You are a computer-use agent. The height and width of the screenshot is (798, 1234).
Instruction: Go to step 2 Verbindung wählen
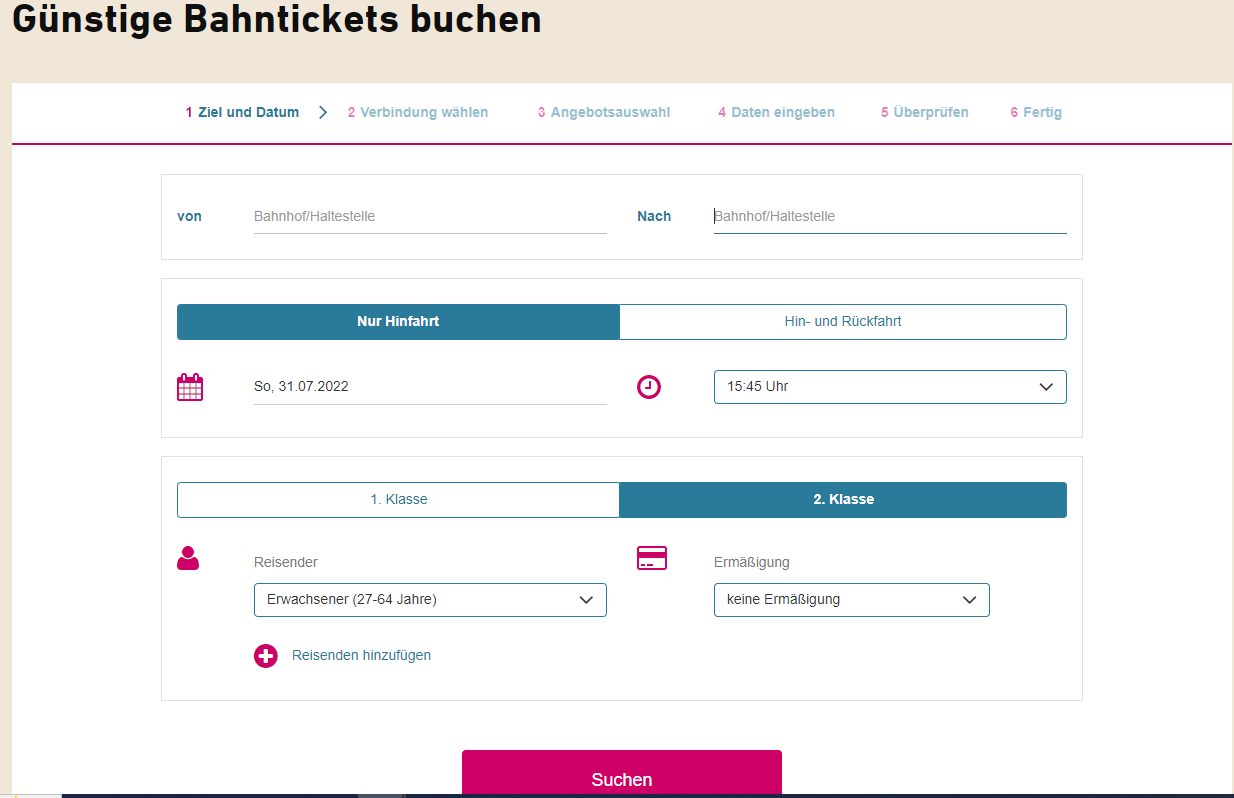pos(418,112)
